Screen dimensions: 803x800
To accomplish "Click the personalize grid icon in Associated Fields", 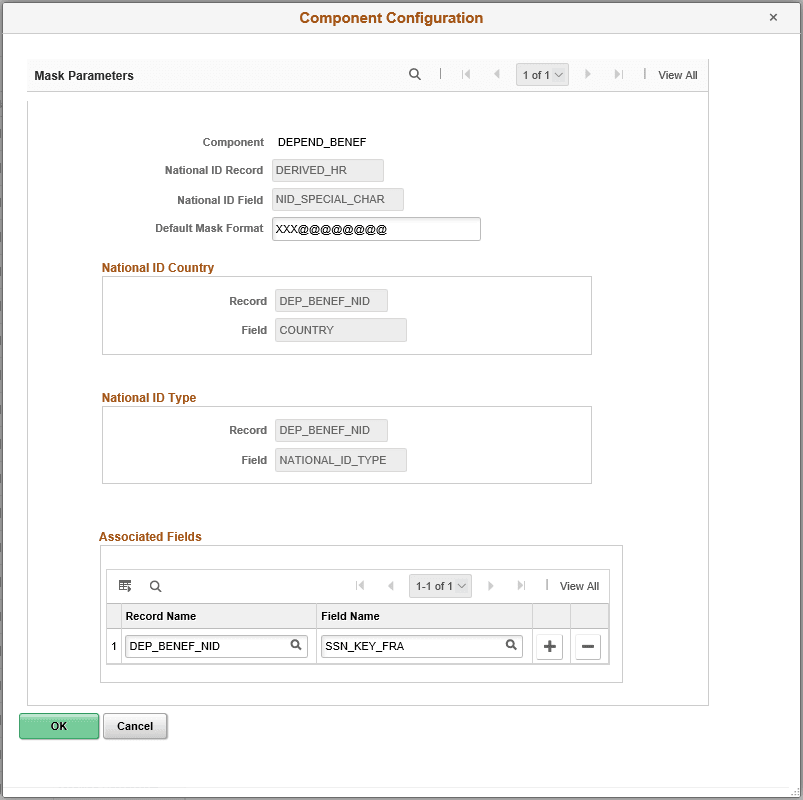I will pos(124,586).
